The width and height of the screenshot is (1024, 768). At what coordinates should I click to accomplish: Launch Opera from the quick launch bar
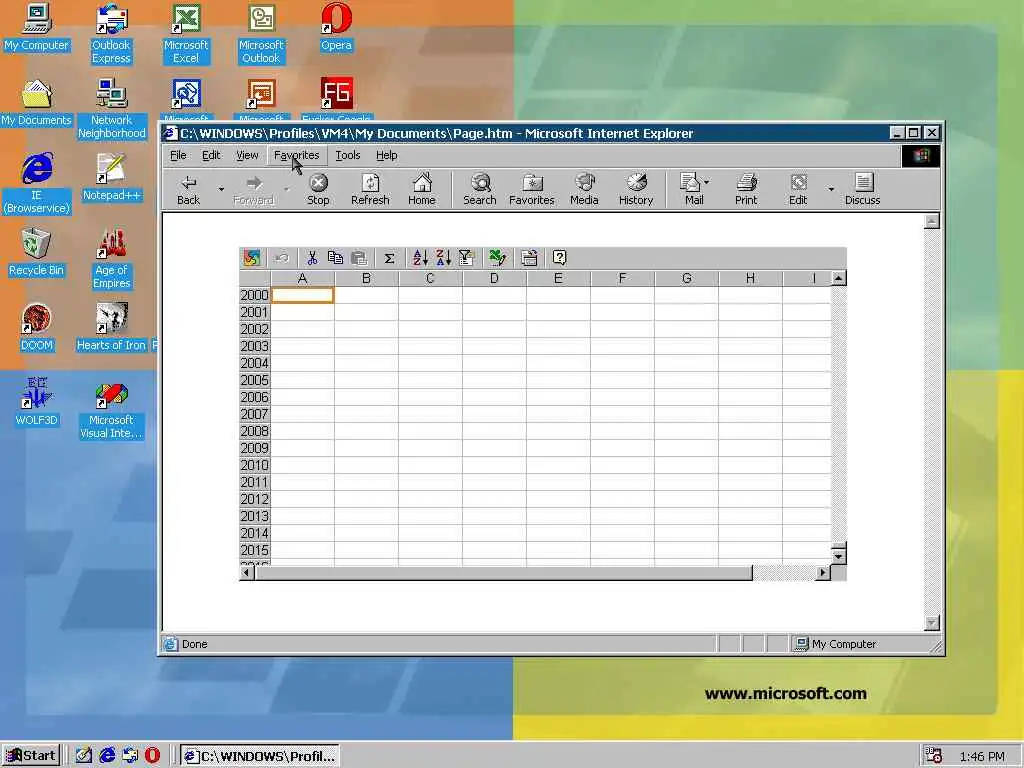point(152,756)
